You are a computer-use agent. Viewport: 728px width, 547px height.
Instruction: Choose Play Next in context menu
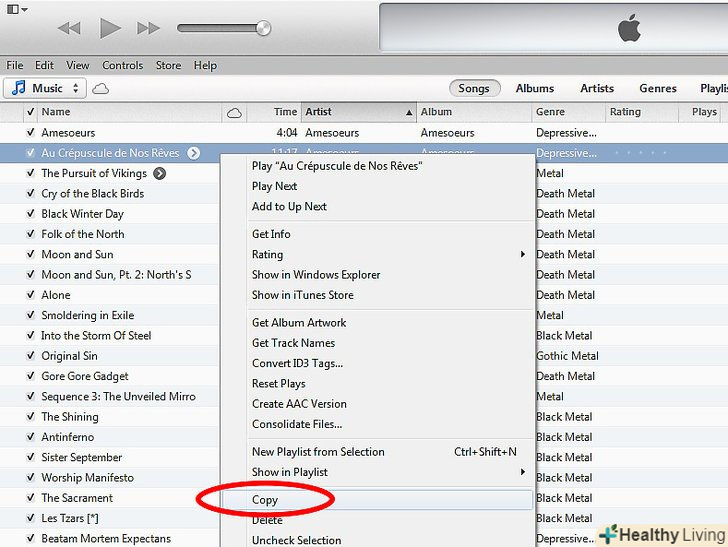(377, 186)
